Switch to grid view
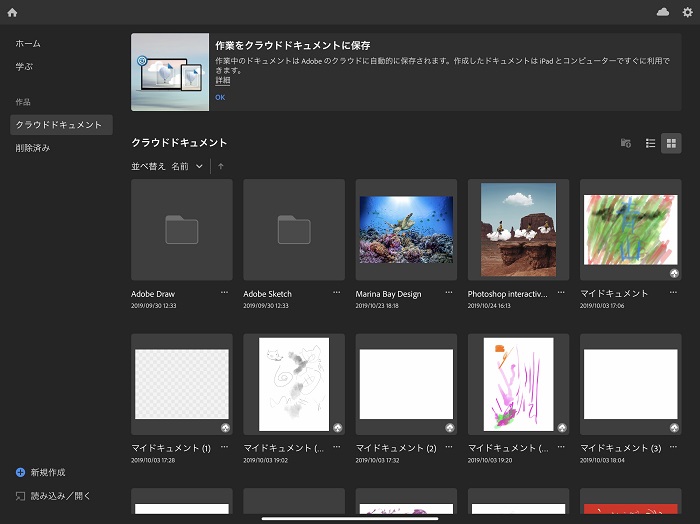700x524 pixels. [671, 143]
